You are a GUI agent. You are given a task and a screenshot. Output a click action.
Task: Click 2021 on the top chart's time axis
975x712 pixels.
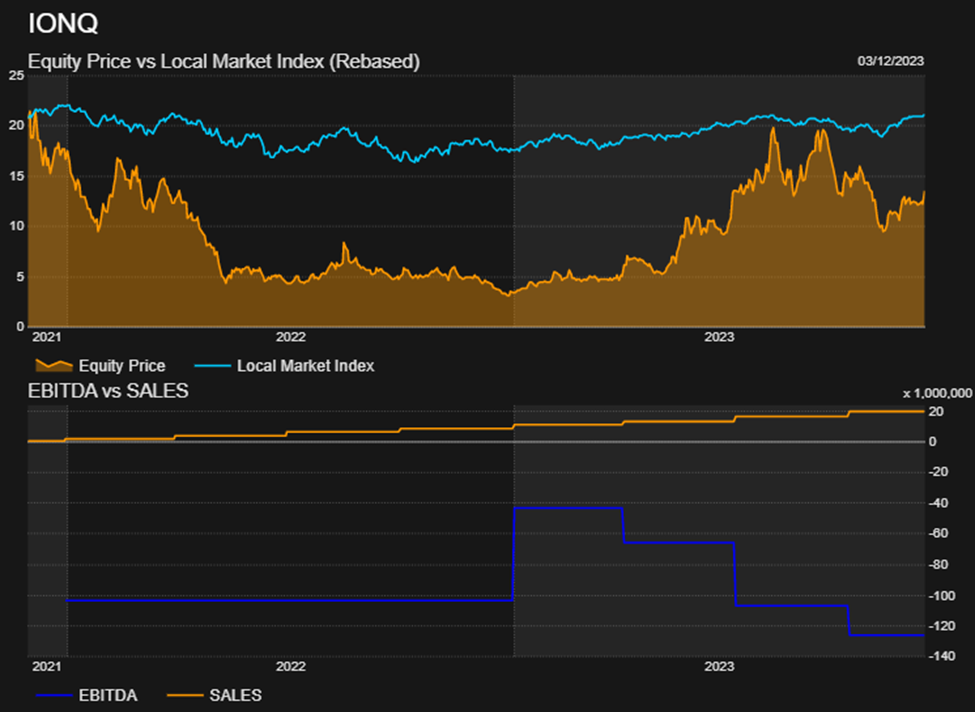(47, 337)
